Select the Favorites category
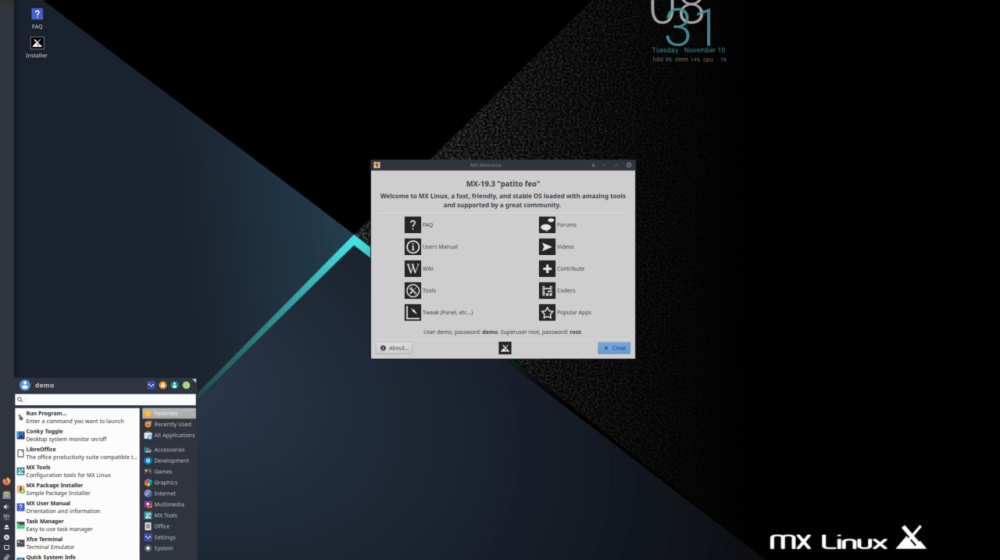The image size is (1000, 560). (169, 413)
